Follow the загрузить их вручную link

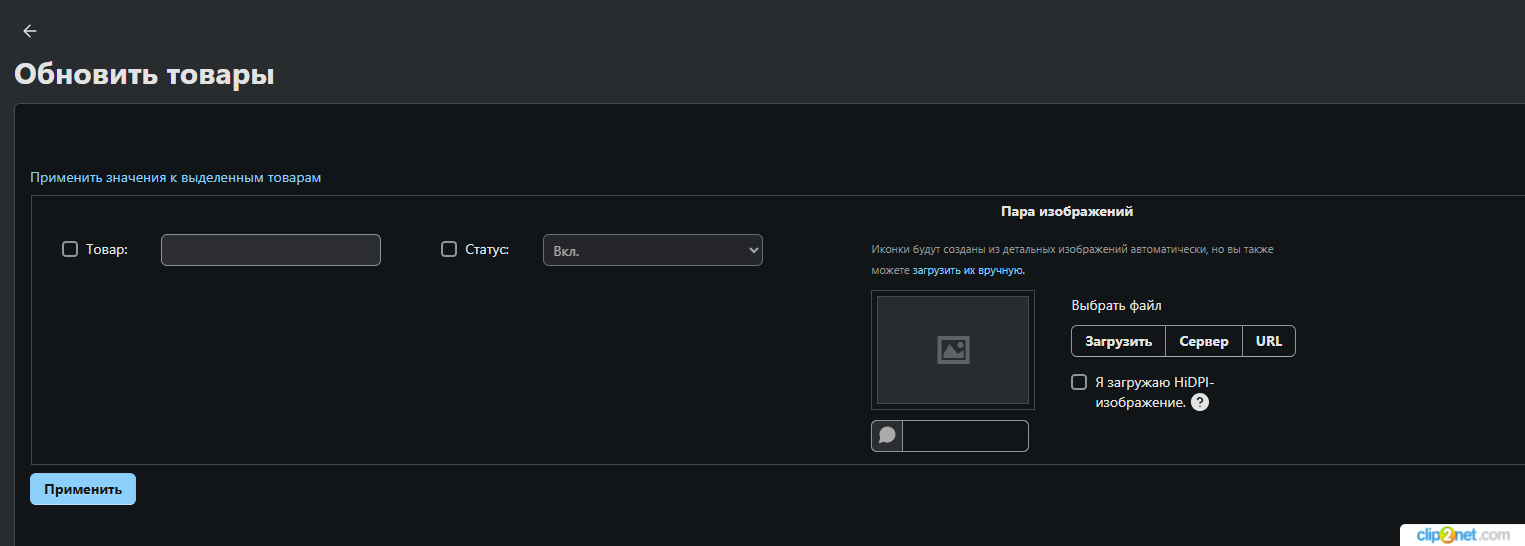coord(967,270)
